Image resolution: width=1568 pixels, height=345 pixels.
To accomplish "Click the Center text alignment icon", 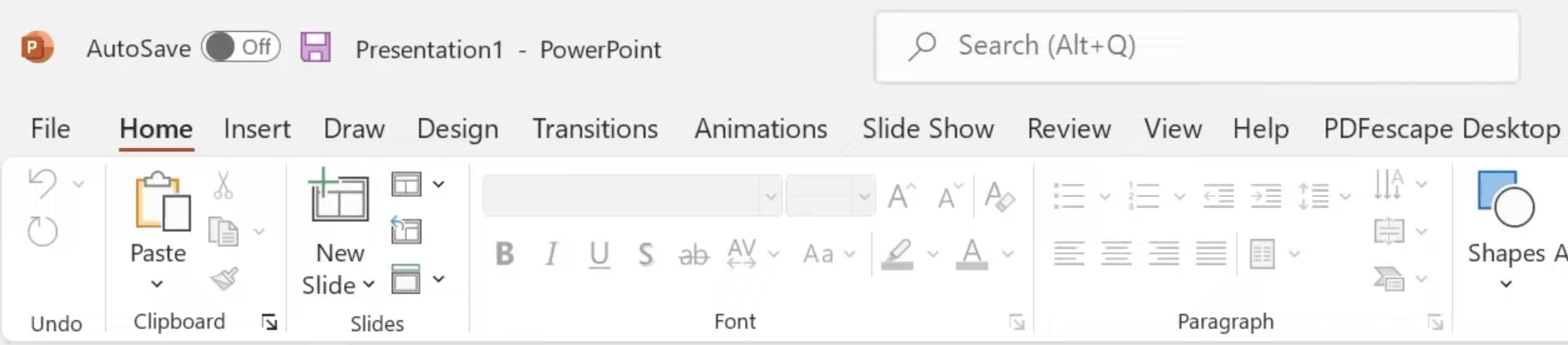I will [1116, 254].
